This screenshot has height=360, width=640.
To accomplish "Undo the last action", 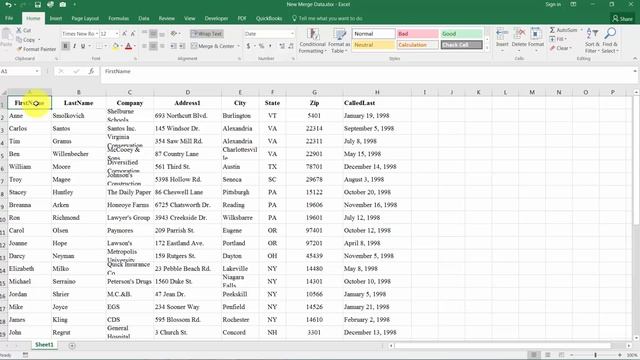I will click(x=8, y=4).
